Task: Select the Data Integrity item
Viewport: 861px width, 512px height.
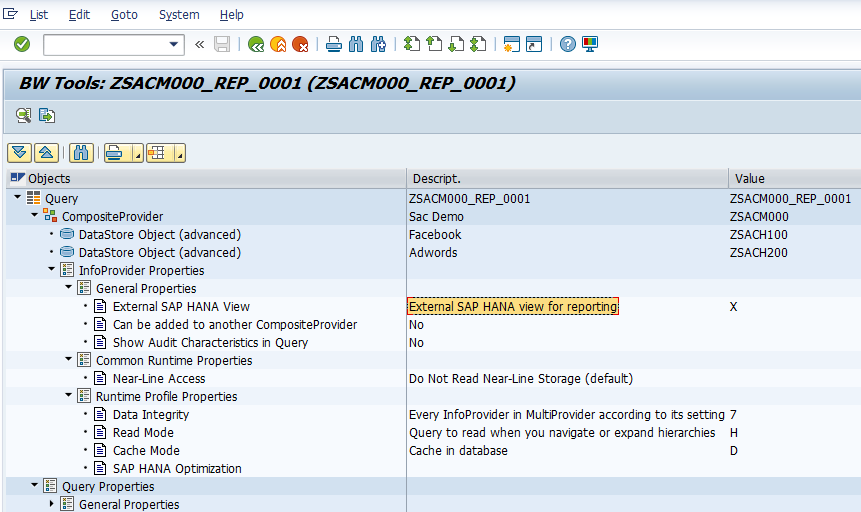Action: [x=150, y=415]
